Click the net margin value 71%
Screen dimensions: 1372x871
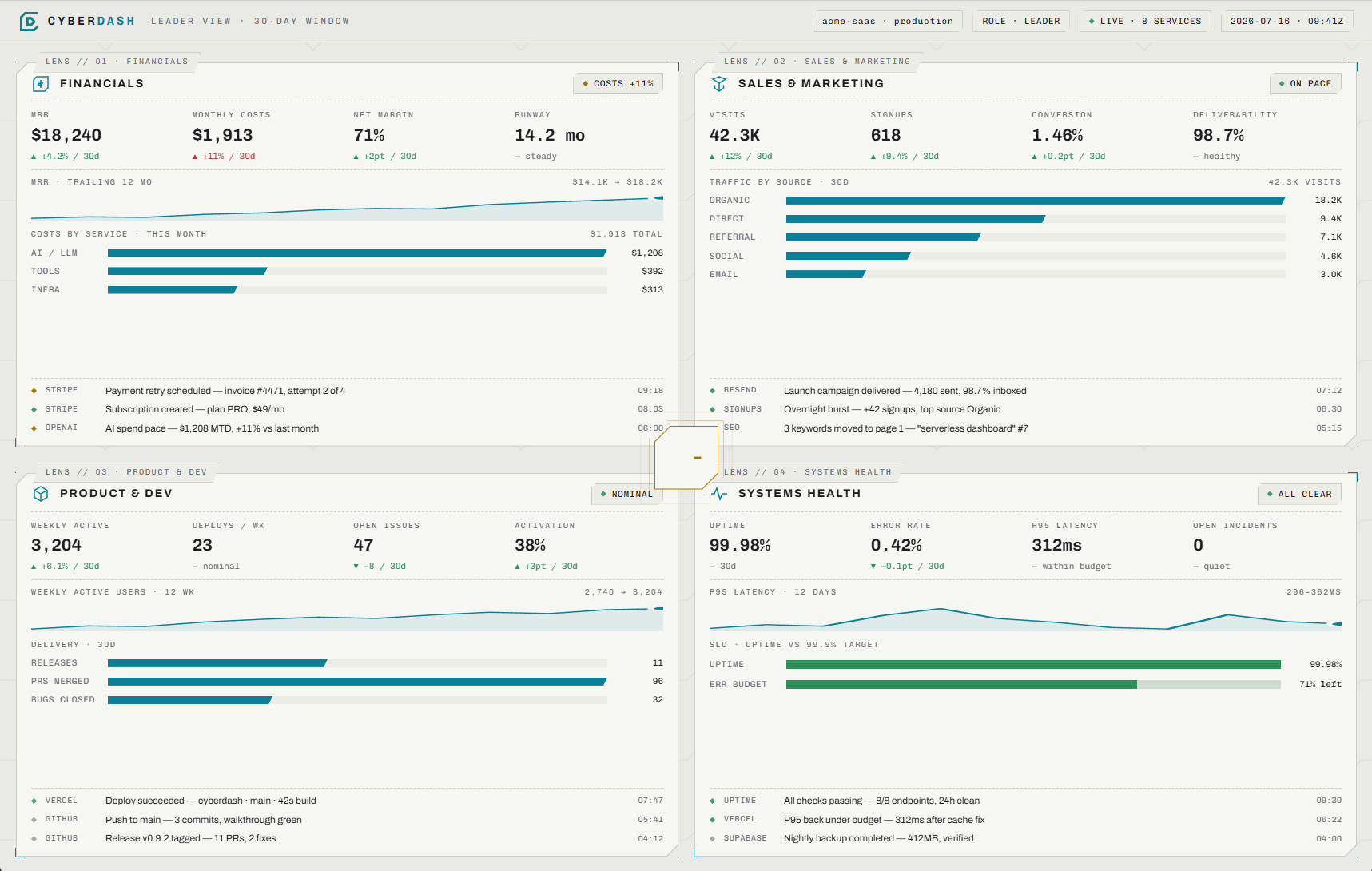click(x=369, y=136)
